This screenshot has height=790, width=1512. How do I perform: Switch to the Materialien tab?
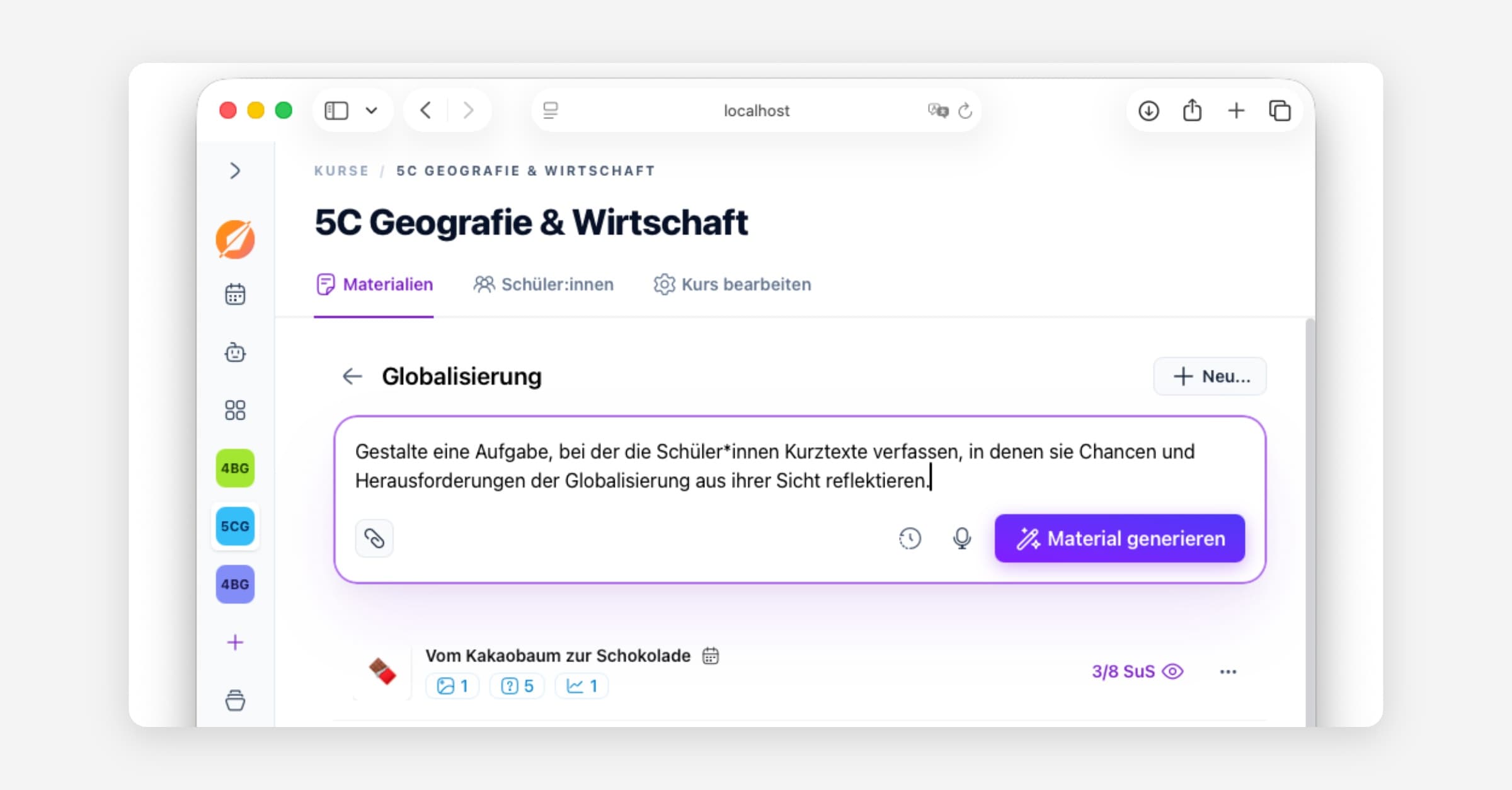click(374, 285)
